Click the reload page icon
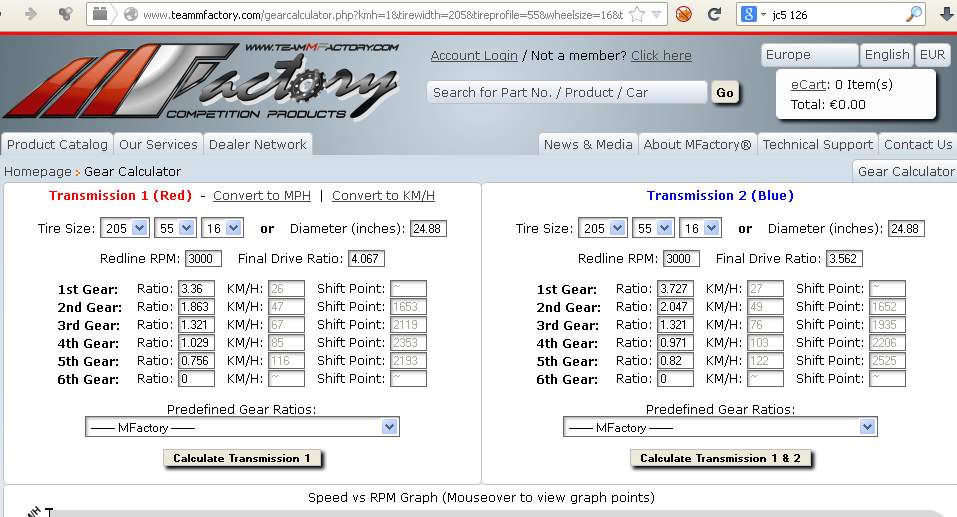This screenshot has width=957, height=517. pyautogui.click(x=714, y=14)
